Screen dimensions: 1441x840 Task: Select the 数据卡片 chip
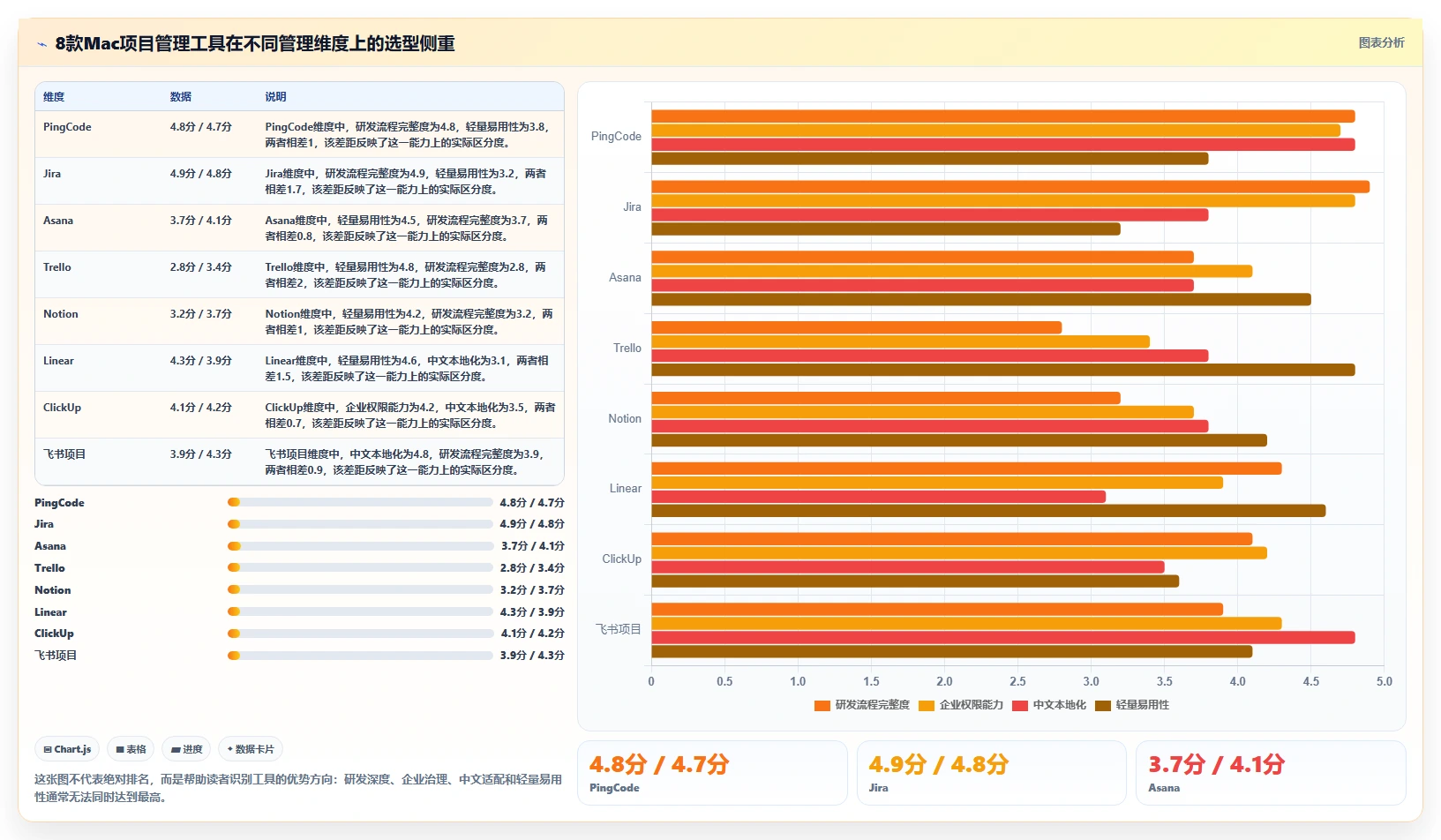(251, 749)
